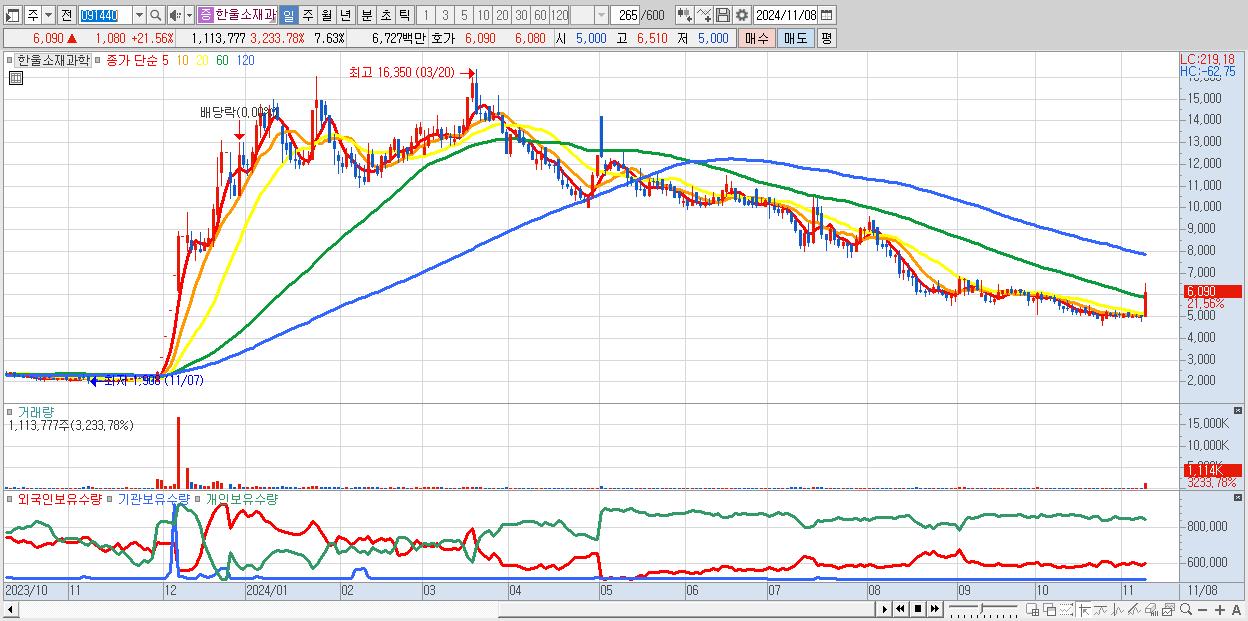
Task: Select the 초 second period button
Action: [x=385, y=15]
